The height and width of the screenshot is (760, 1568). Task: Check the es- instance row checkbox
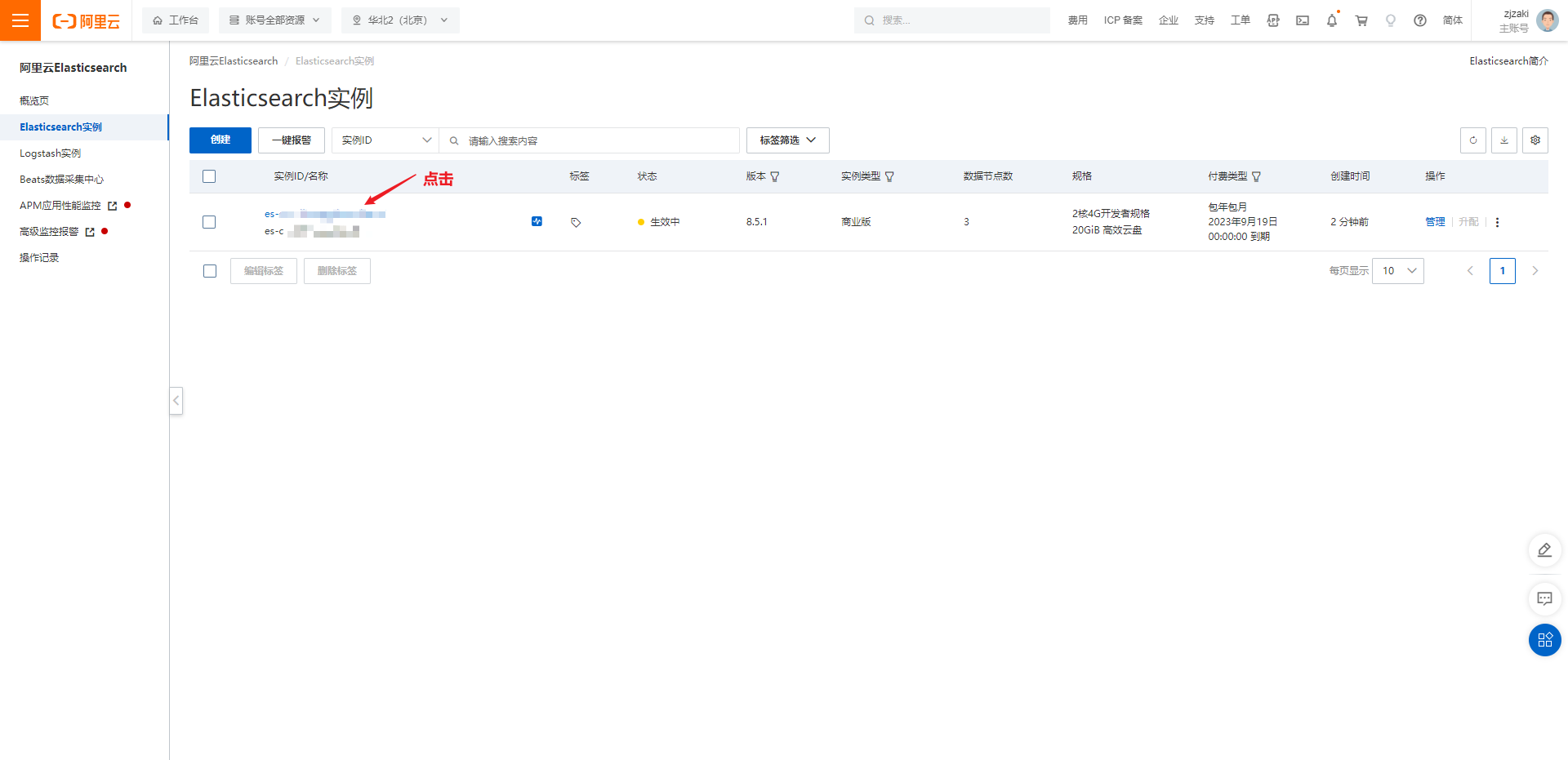click(209, 222)
